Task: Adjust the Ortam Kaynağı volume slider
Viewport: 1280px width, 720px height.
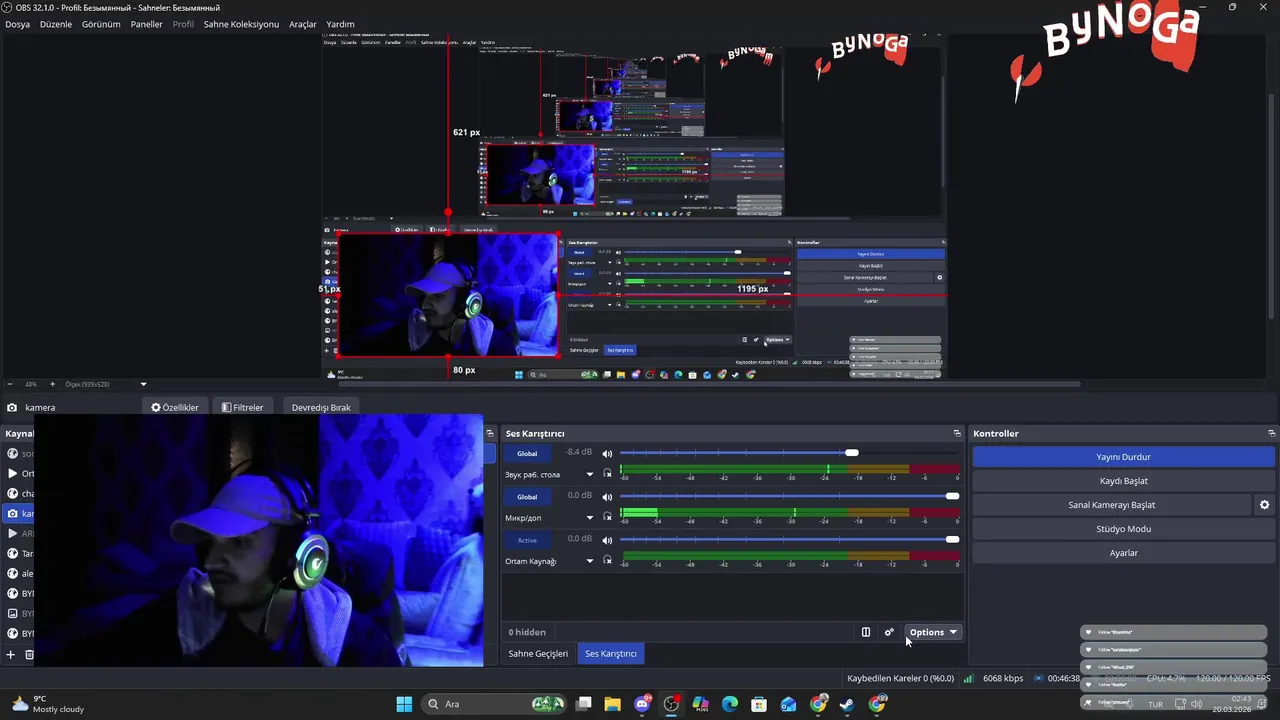Action: pyautogui.click(x=790, y=539)
